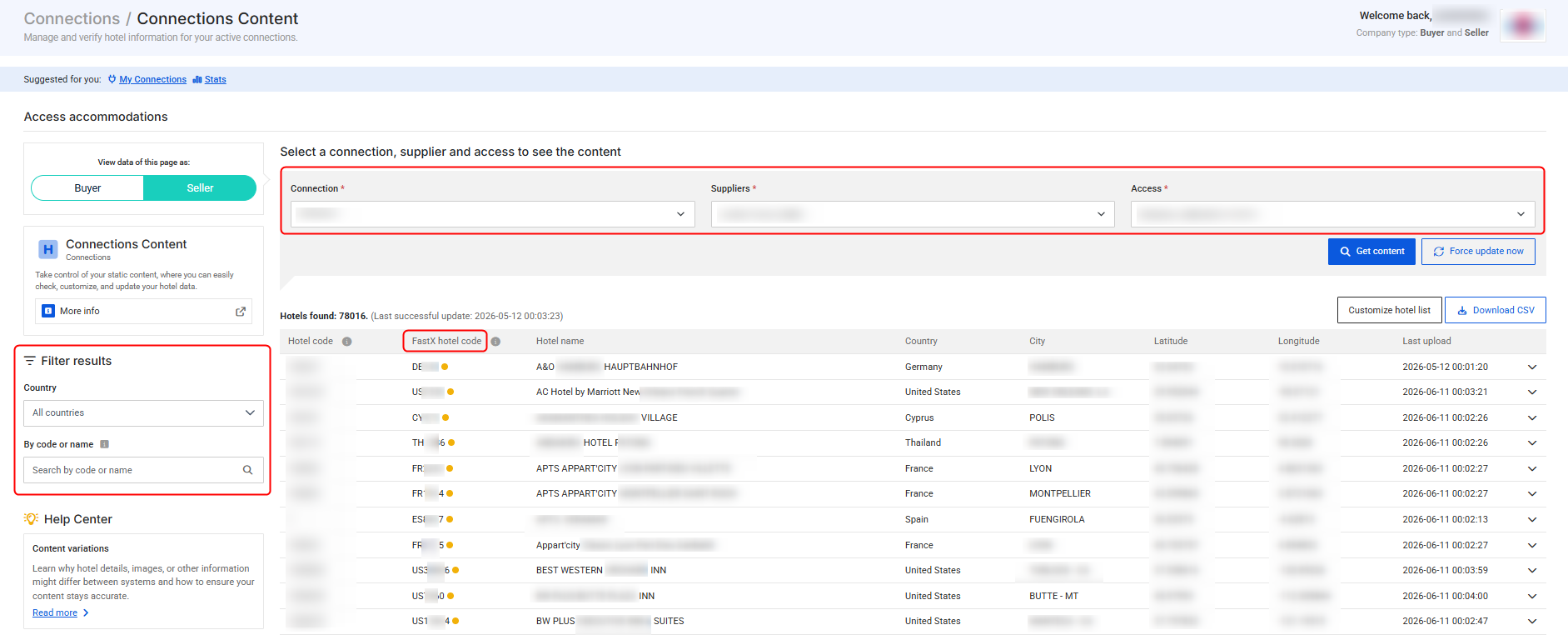The height and width of the screenshot is (640, 1568).
Task: Click timestamp 2026-05-12 00:01:20
Action: (x=1445, y=367)
